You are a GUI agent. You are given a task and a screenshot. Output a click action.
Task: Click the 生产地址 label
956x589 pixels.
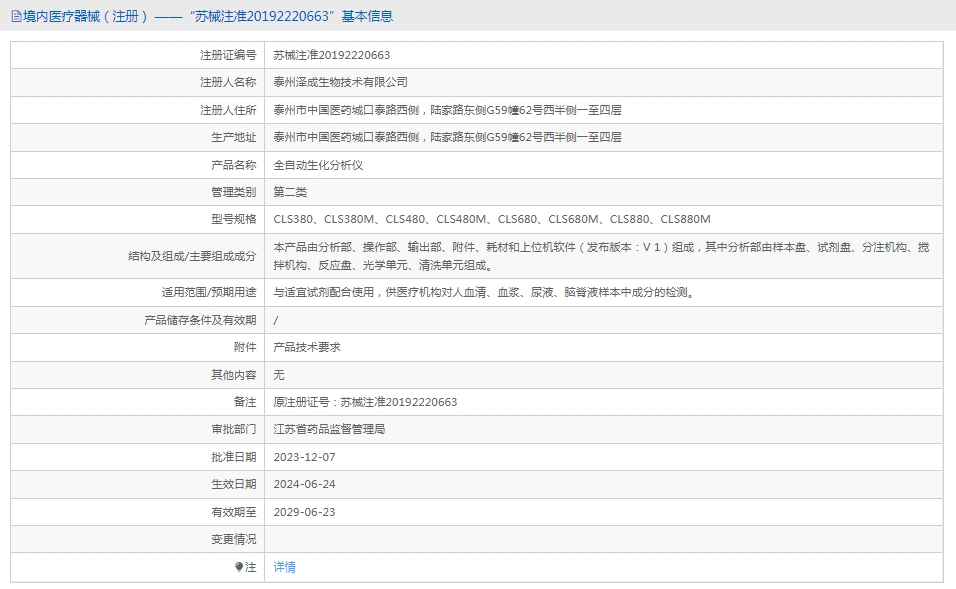[x=234, y=137]
